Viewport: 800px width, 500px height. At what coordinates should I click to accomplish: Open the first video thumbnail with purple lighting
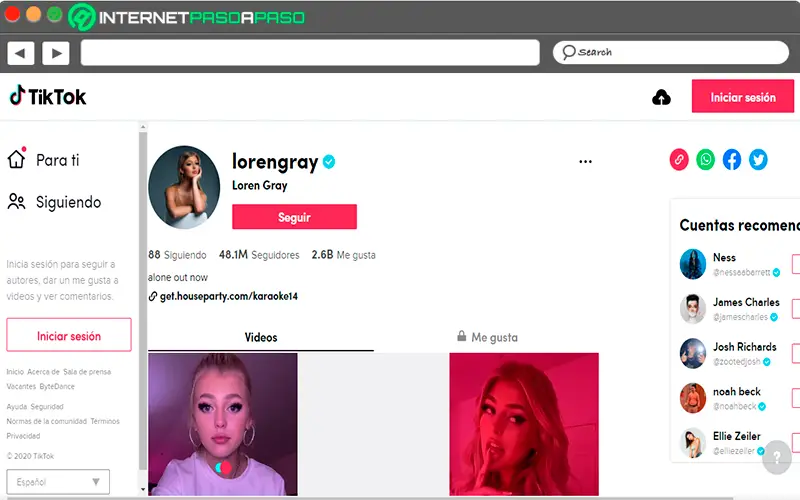pyautogui.click(x=222, y=423)
